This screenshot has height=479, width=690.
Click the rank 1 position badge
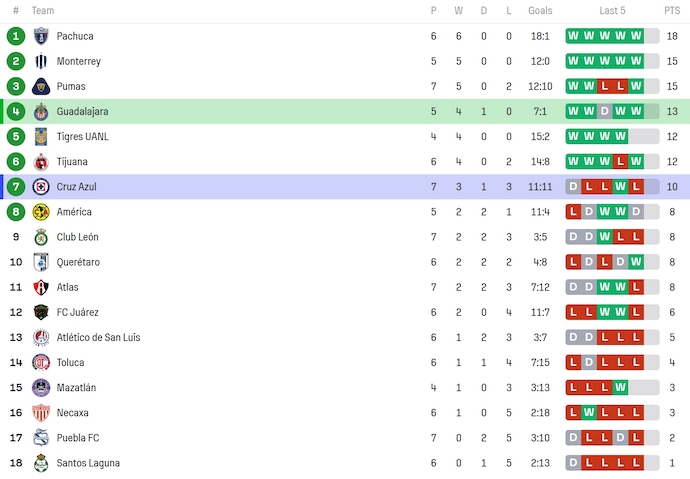tap(15, 36)
